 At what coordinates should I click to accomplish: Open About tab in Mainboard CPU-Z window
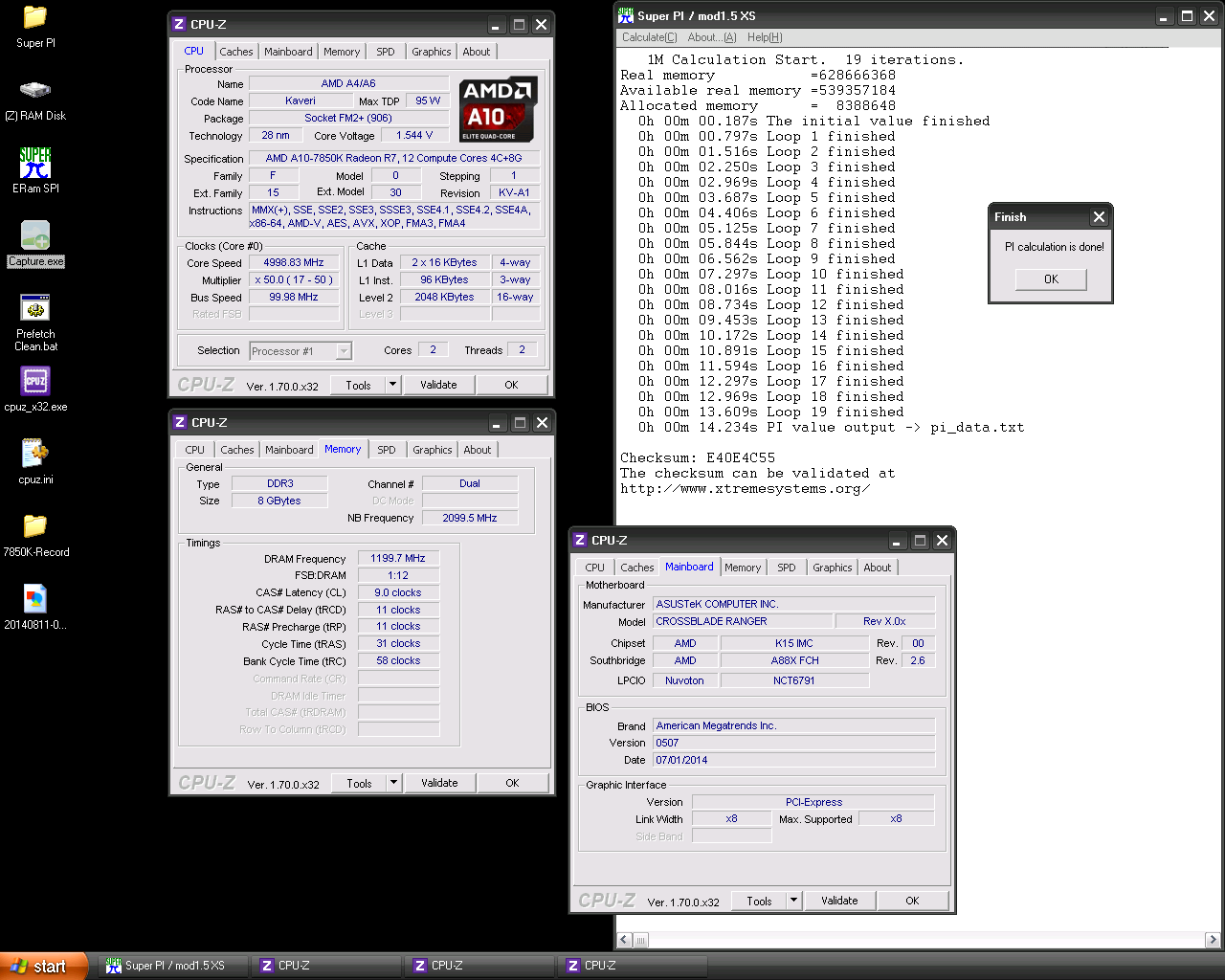click(x=878, y=568)
